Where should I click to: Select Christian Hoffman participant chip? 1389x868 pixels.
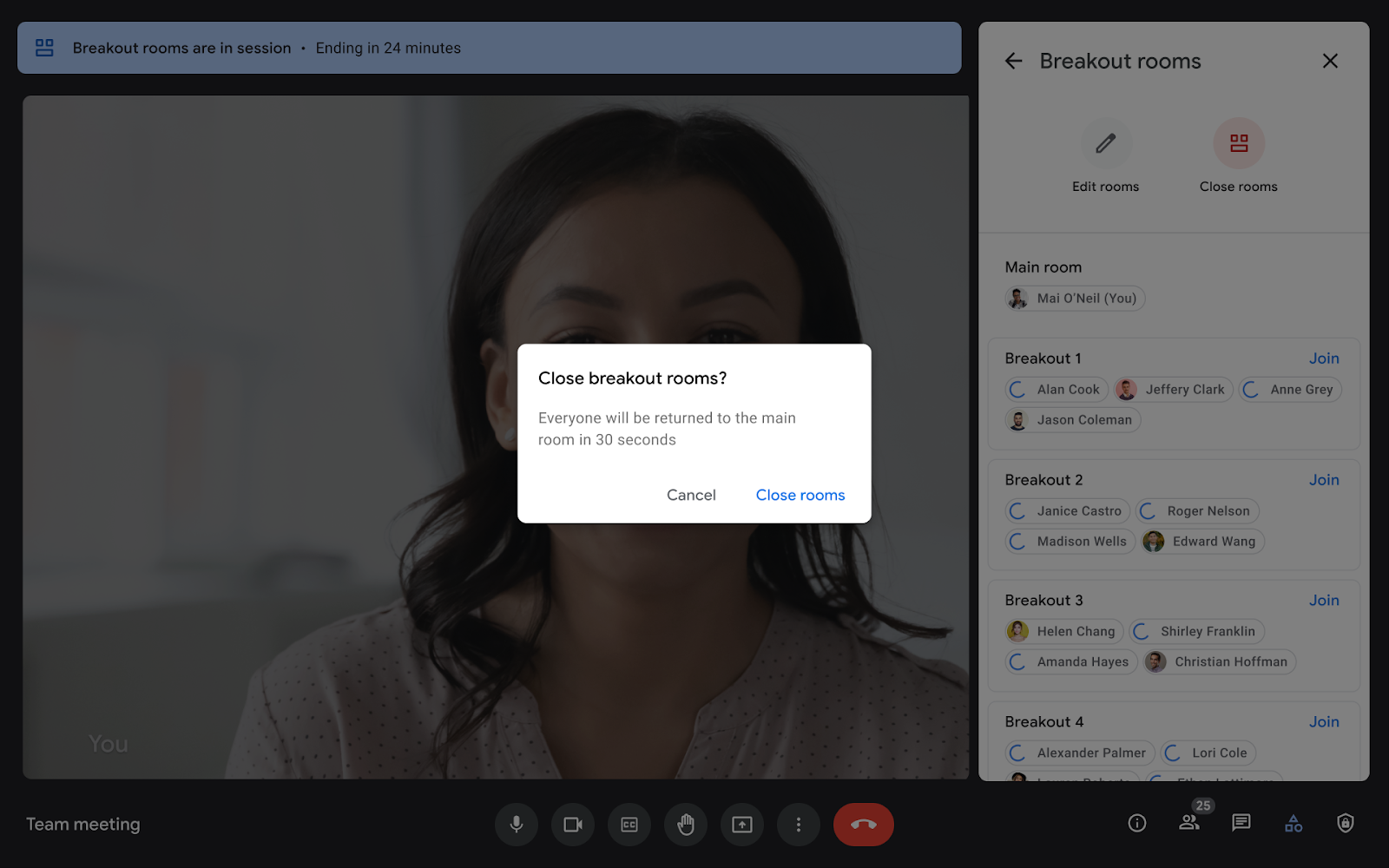pos(1220,662)
